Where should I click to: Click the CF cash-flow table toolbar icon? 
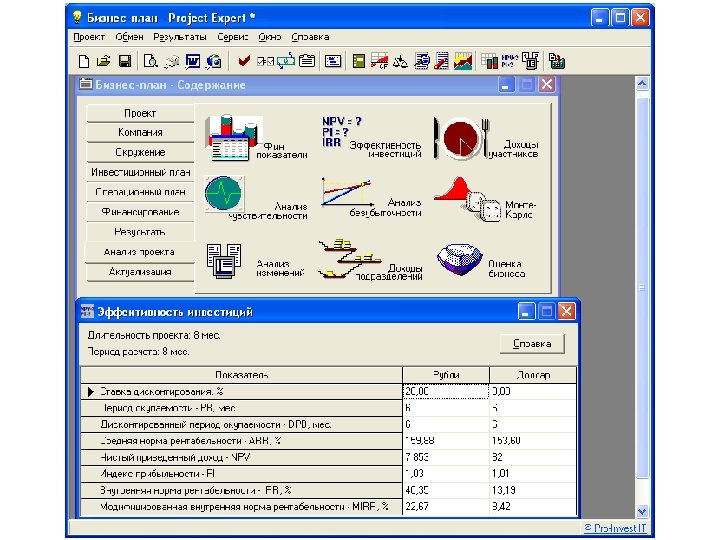coord(379,61)
